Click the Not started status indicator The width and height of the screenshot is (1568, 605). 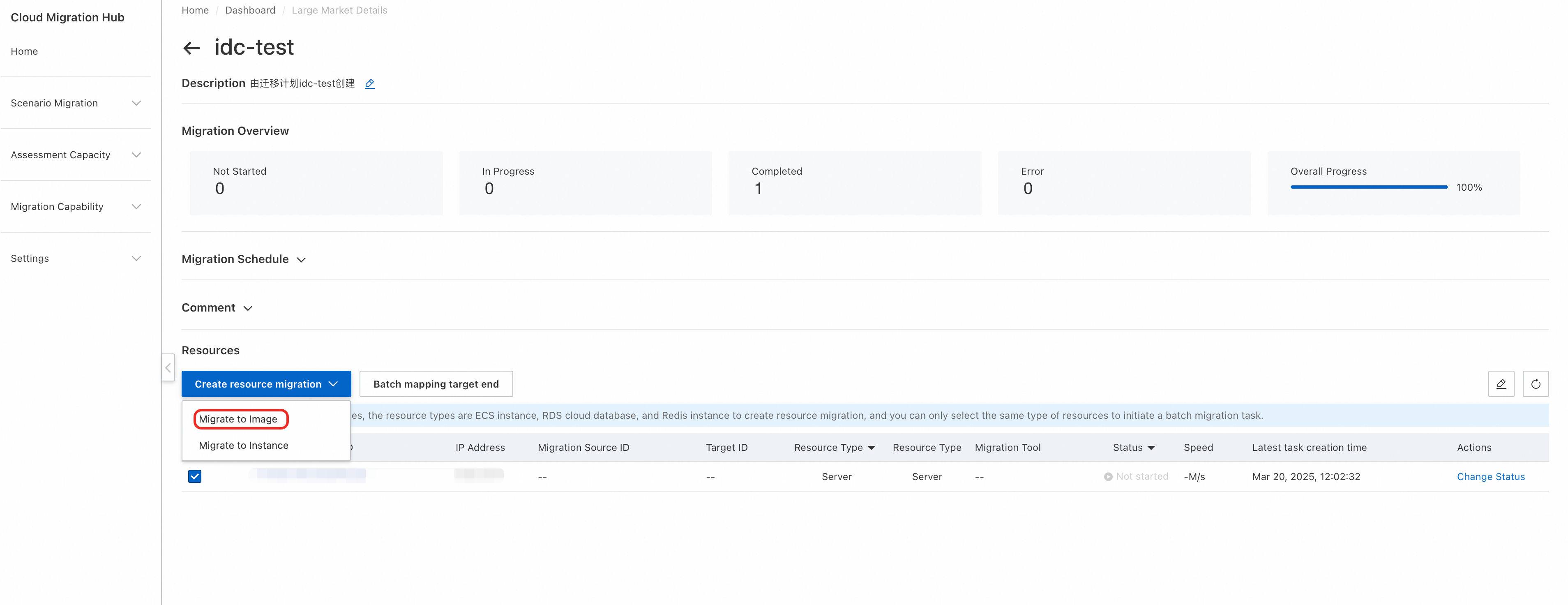1136,477
